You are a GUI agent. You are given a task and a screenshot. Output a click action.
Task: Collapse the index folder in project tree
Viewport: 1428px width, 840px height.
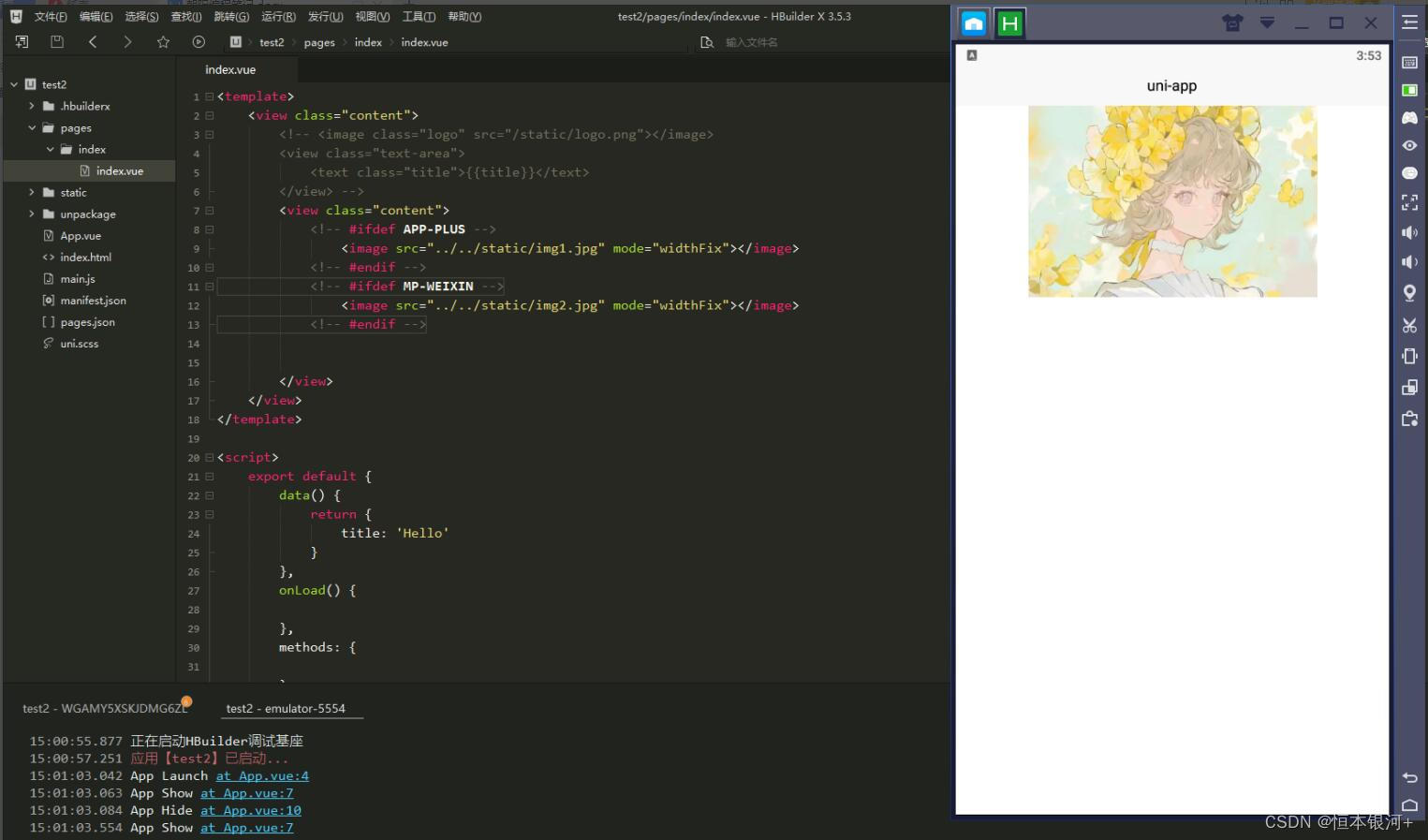click(50, 149)
